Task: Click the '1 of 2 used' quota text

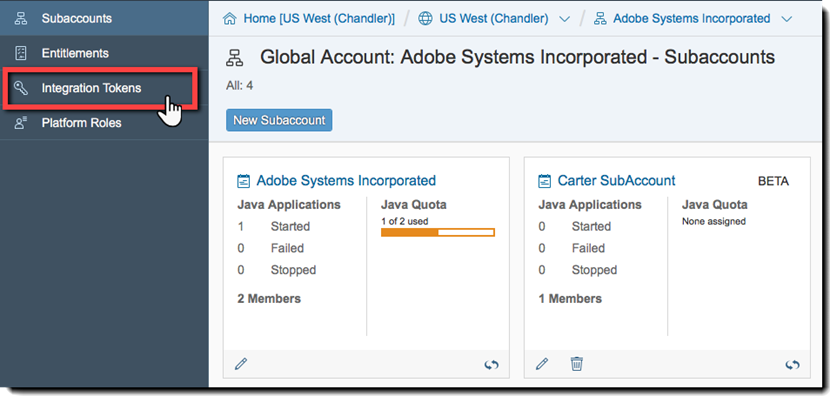Action: click(x=404, y=221)
